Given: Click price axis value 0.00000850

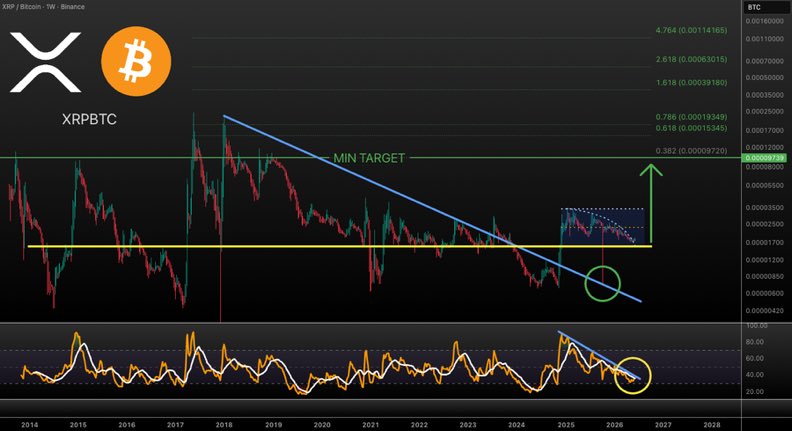Looking at the screenshot, I should (765, 276).
